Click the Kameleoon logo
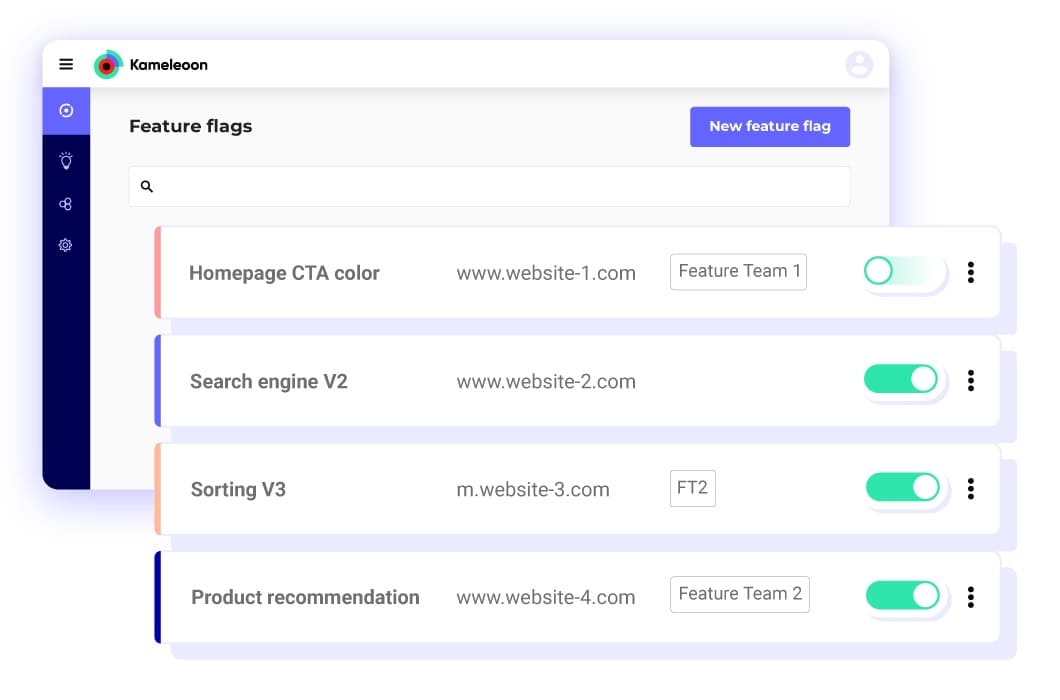The height and width of the screenshot is (700, 1060). [151, 65]
